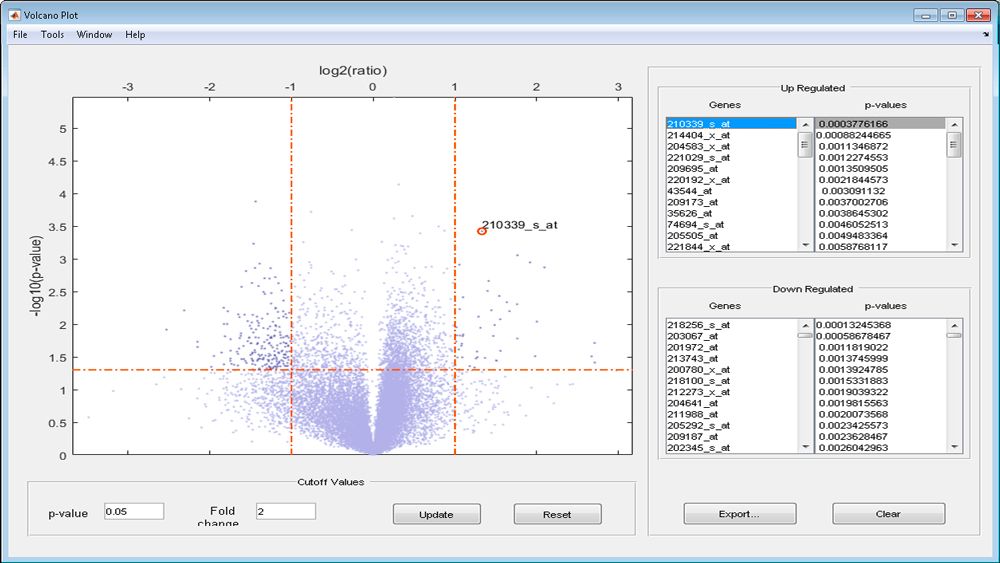The width and height of the screenshot is (1000, 563).
Task: Click the Down Regulated genes scrollbar thumb
Action: 805,335
